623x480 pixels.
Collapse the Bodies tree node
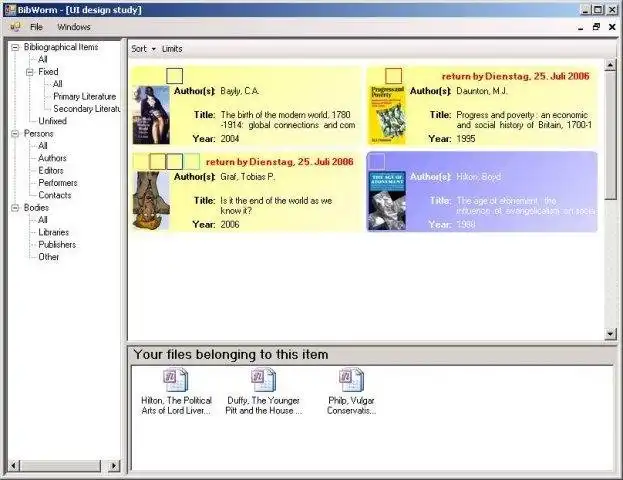pos(15,207)
